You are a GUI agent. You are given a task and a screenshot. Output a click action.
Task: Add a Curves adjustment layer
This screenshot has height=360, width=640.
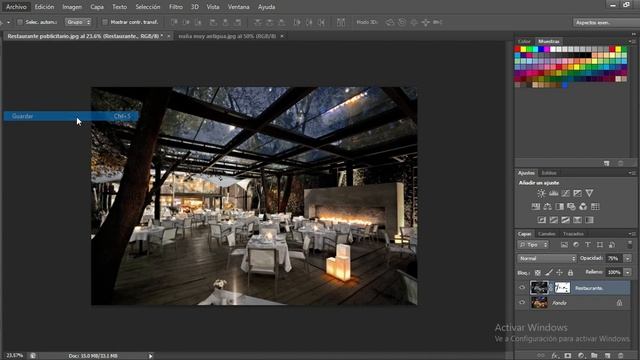565,193
